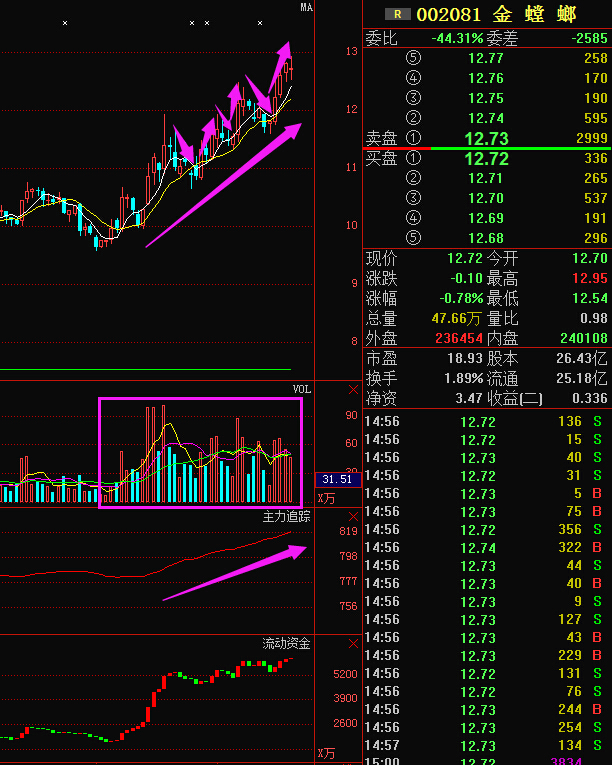The height and width of the screenshot is (765, 612).
Task: Open the 流动资金 indicator title
Action: 286,644
